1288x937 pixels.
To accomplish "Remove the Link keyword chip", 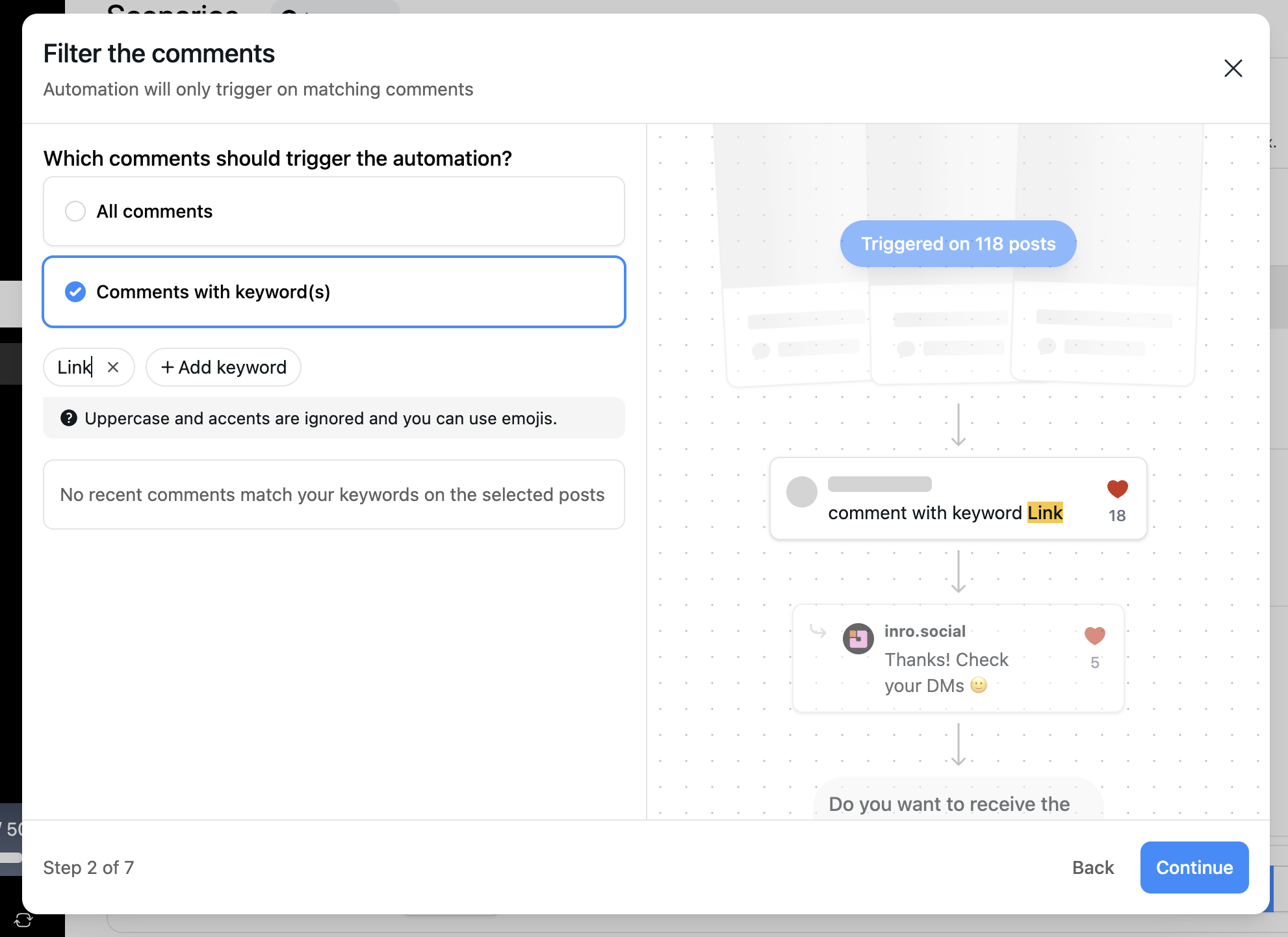I will [x=114, y=367].
